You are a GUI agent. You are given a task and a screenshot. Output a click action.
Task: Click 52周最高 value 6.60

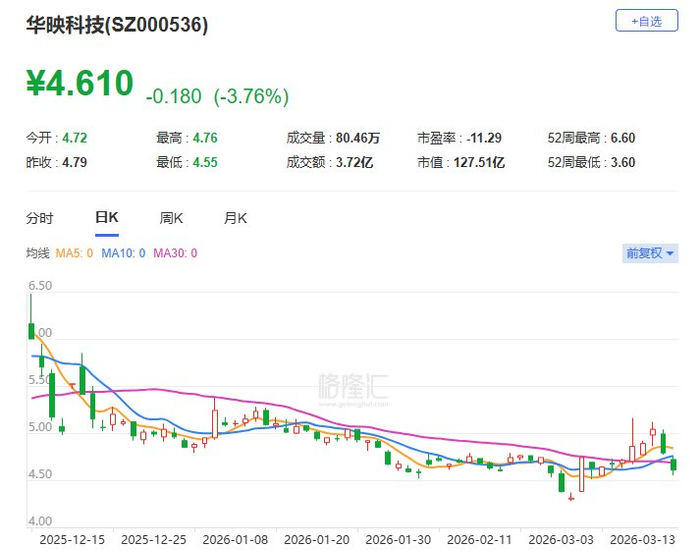(623, 138)
